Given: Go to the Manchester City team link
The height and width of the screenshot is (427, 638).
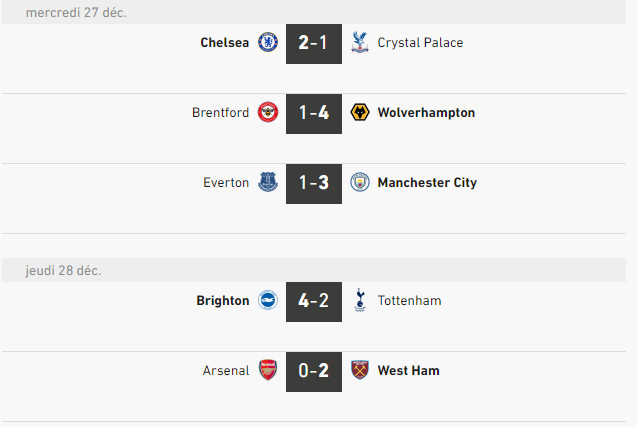Looking at the screenshot, I should point(427,183).
